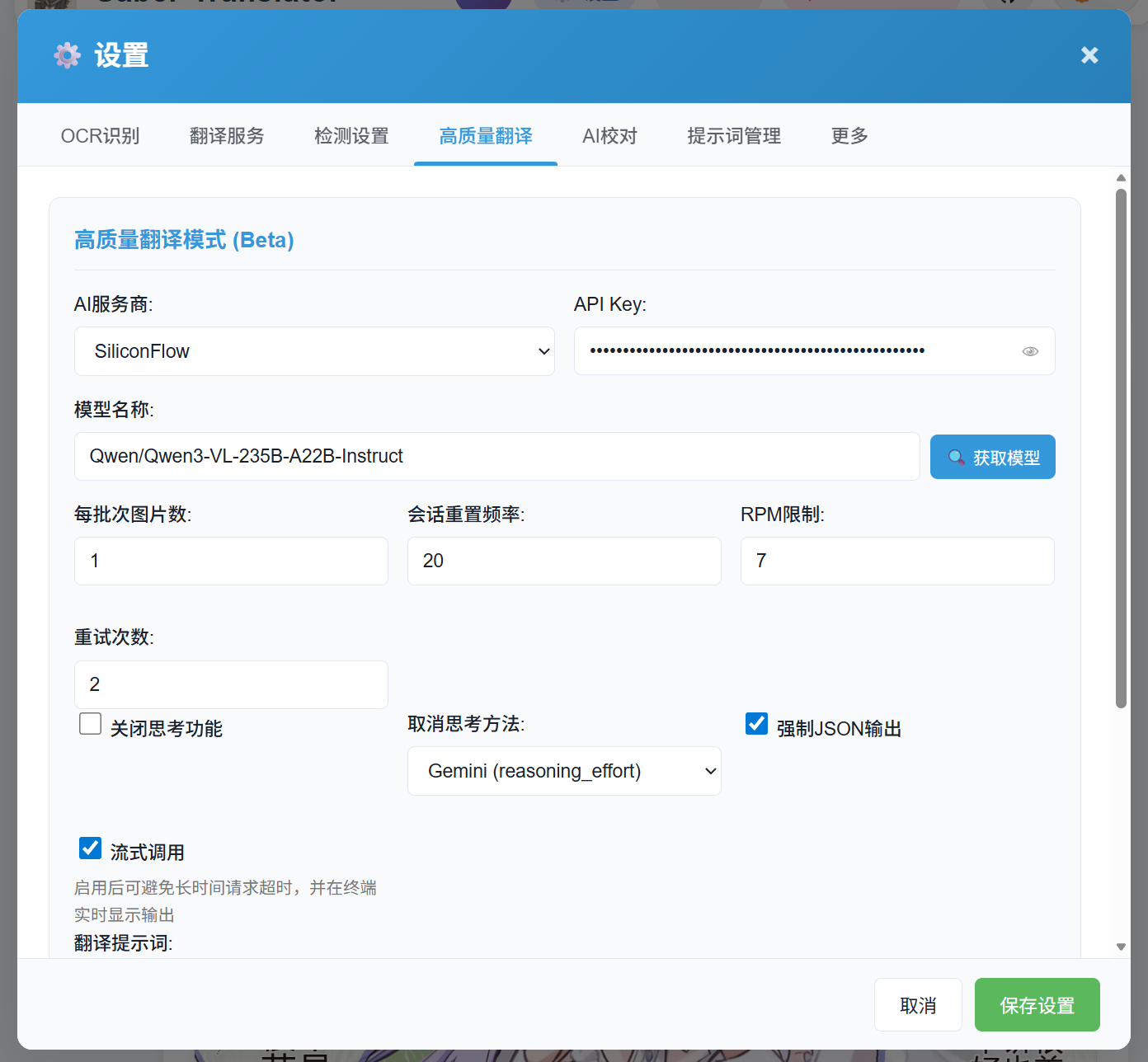1148x1062 pixels.
Task: Click the 模型名称 model name input field
Action: coord(496,456)
